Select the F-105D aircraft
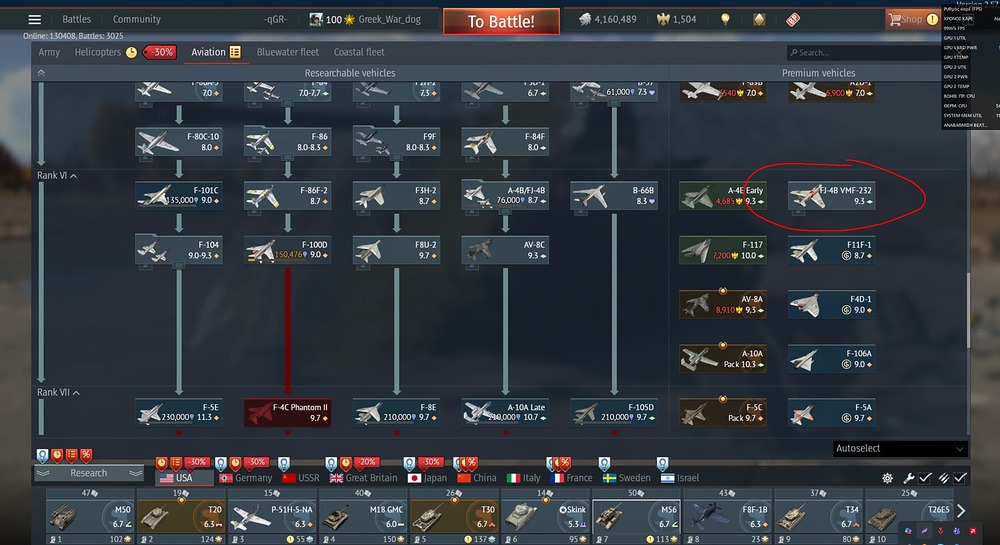The height and width of the screenshot is (545, 1000). click(x=614, y=412)
